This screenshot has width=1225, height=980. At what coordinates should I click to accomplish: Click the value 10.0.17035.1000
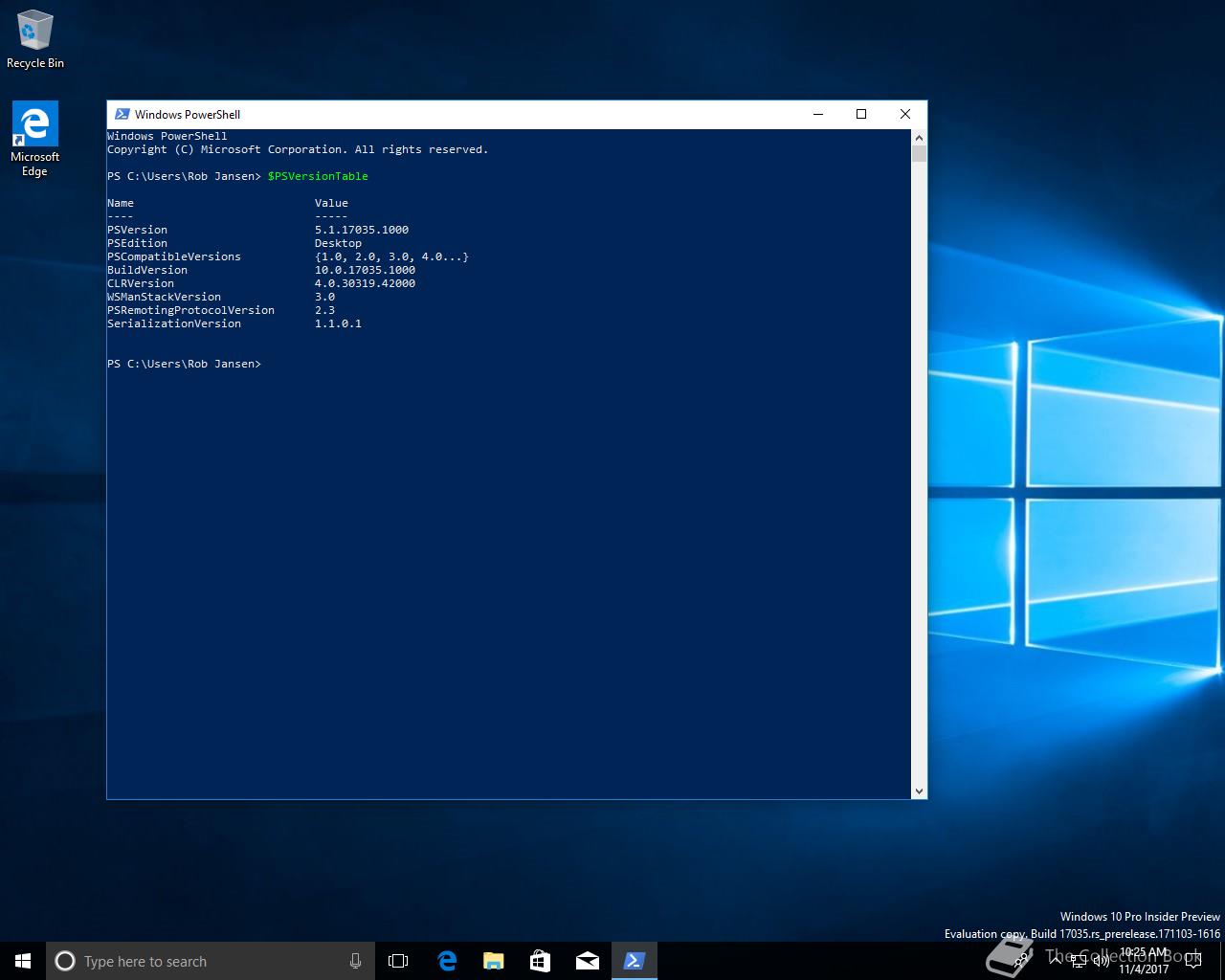[365, 270]
